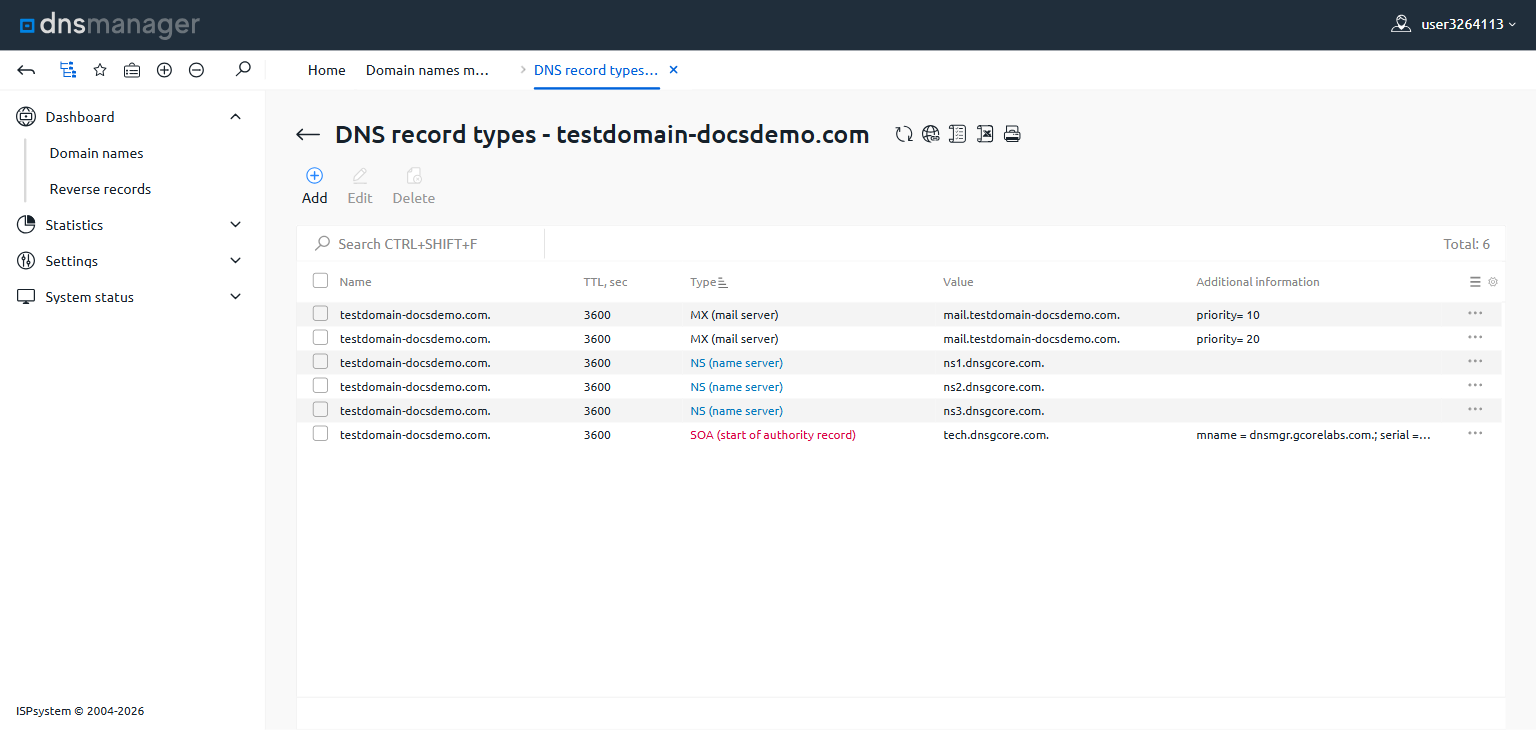Check the box for MX priority 20 record
The height and width of the screenshot is (730, 1536).
pyautogui.click(x=320, y=337)
